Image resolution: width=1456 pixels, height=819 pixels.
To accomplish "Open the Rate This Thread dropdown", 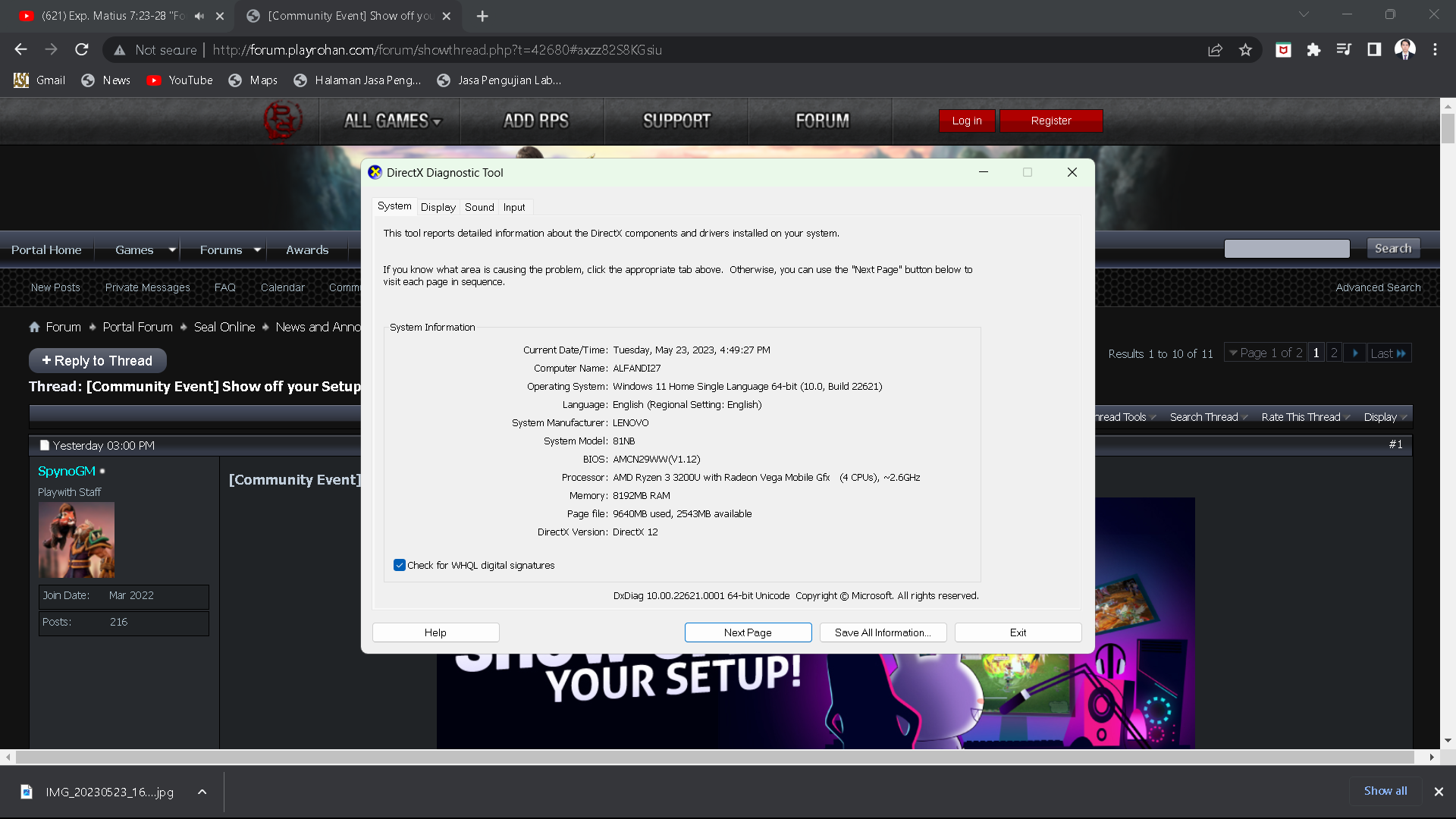I will (x=1306, y=417).
